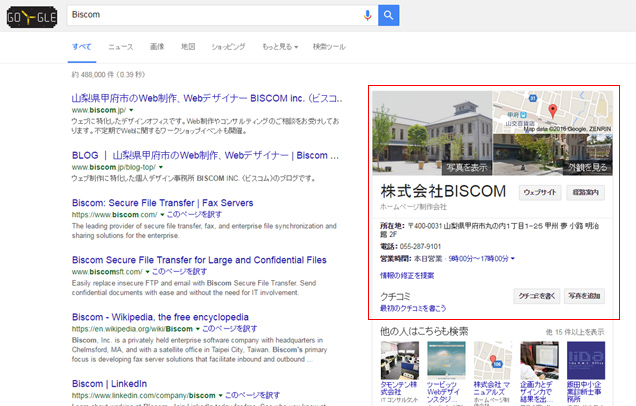Translate the www.biscomsft.com page
This screenshot has height=406, width=636.
[x=179, y=272]
